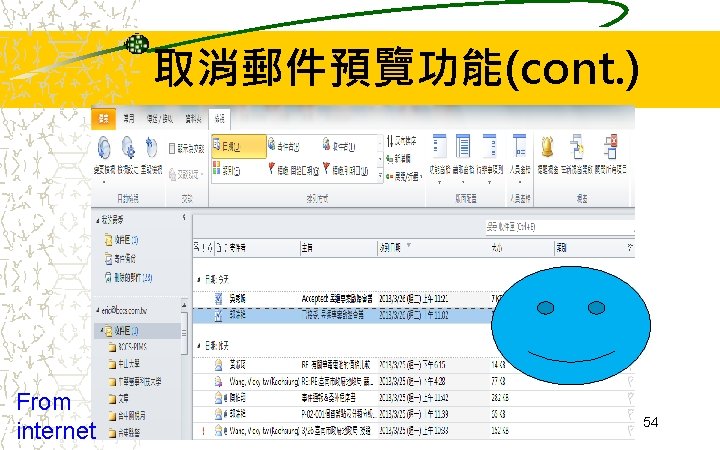Collapse the Date: Yesterday group
This screenshot has height=450, width=720.
click(199, 345)
